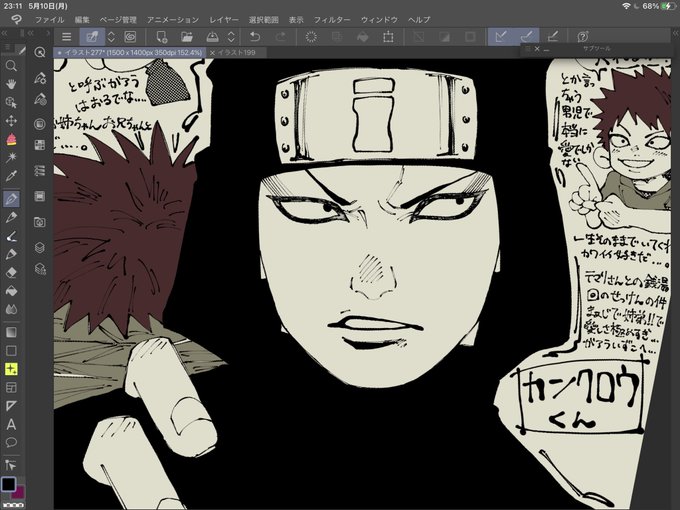680x510 pixels.
Task: Select the Correct line tool
Action: tap(11, 465)
